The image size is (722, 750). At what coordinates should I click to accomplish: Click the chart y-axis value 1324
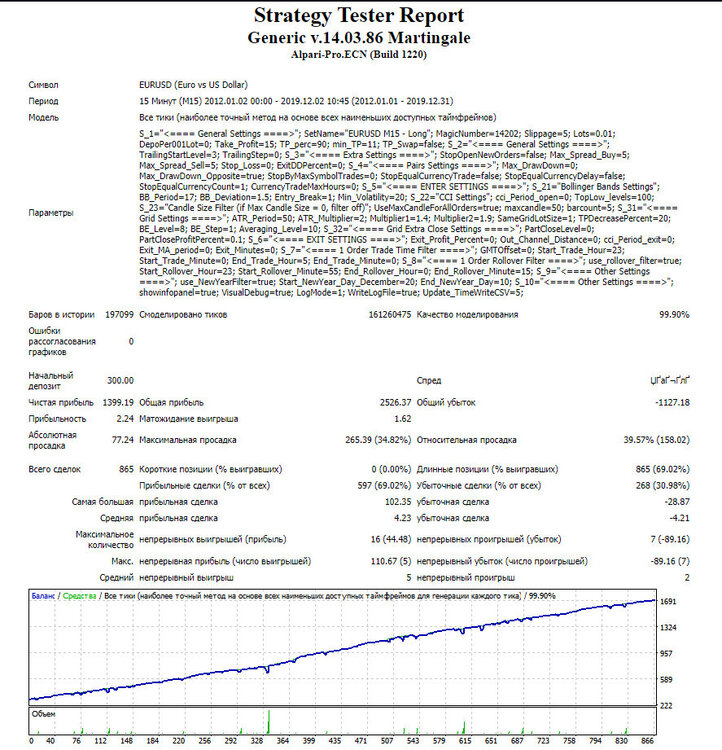pos(668,628)
